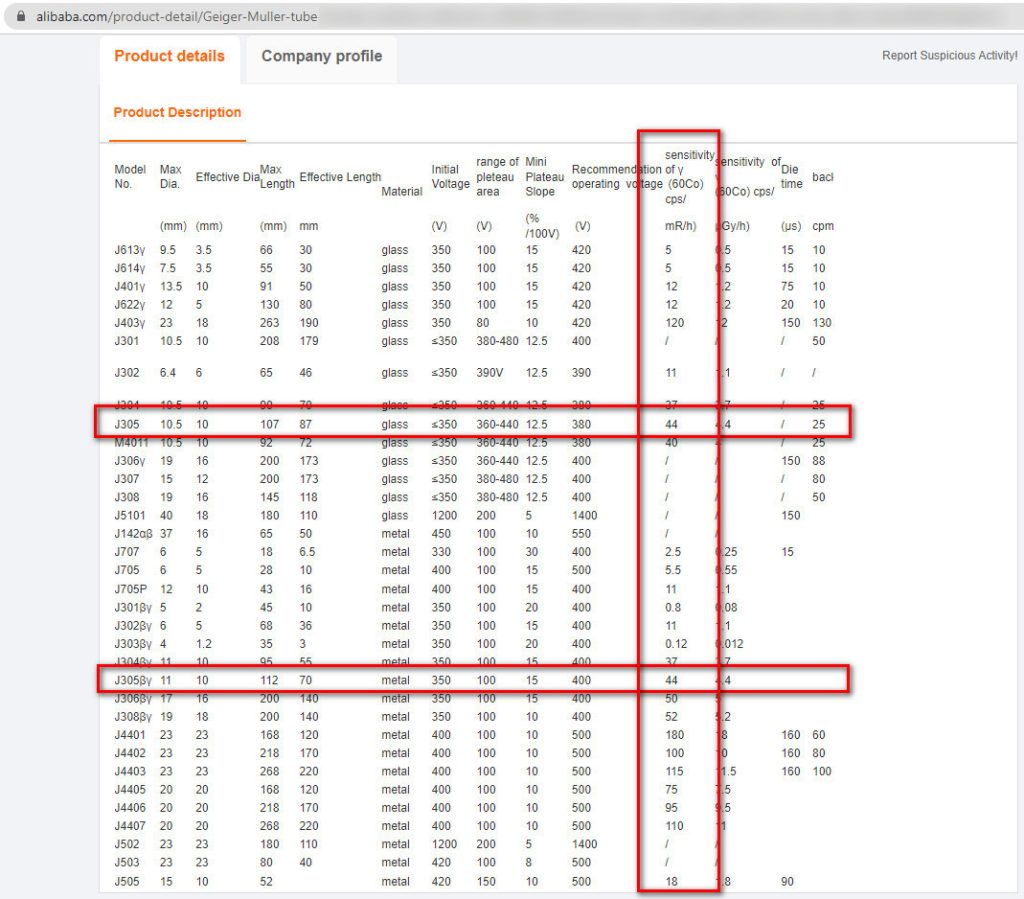Click the Material column header

tap(402, 191)
